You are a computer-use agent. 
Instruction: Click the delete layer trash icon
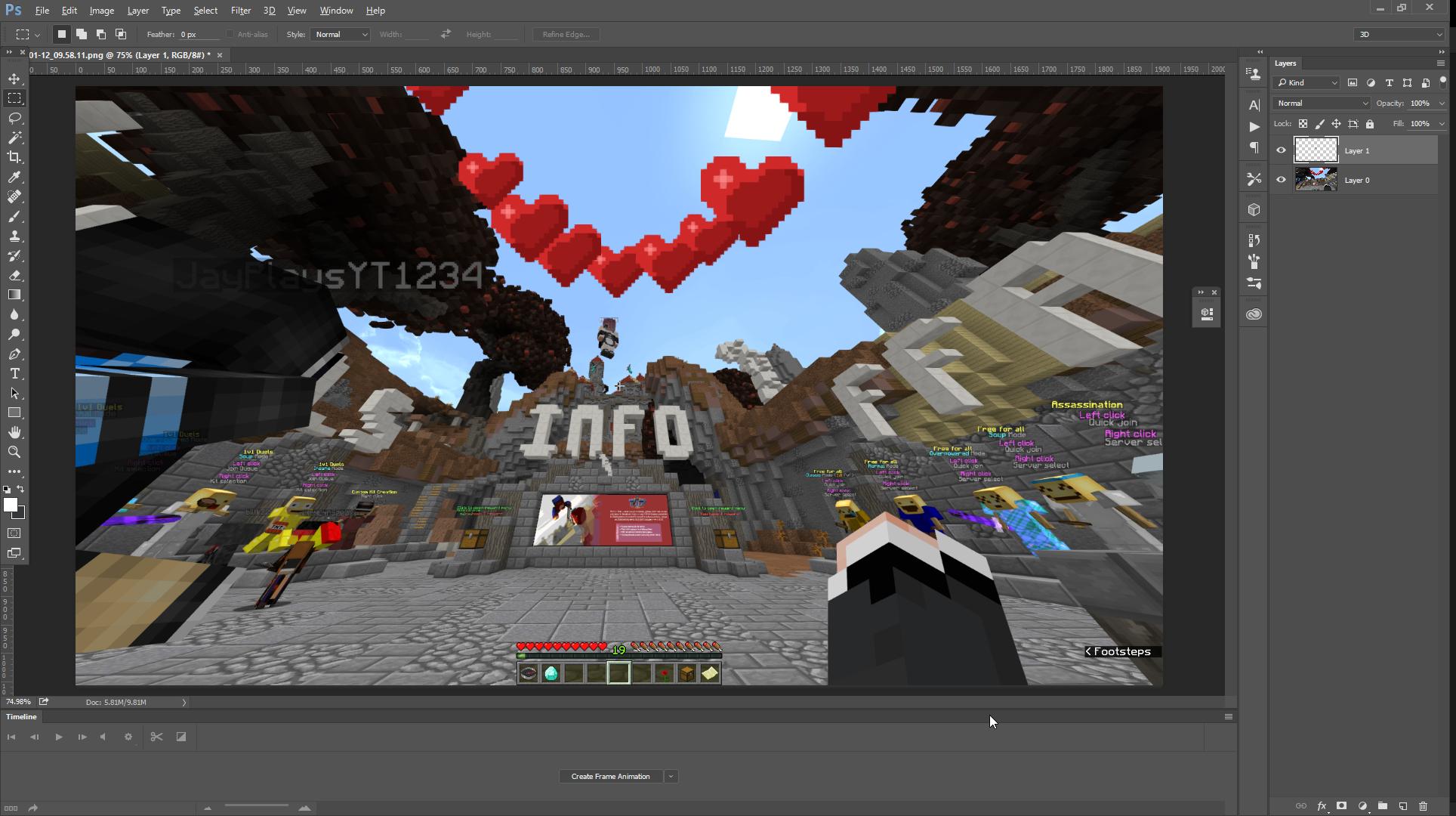pos(1423,806)
